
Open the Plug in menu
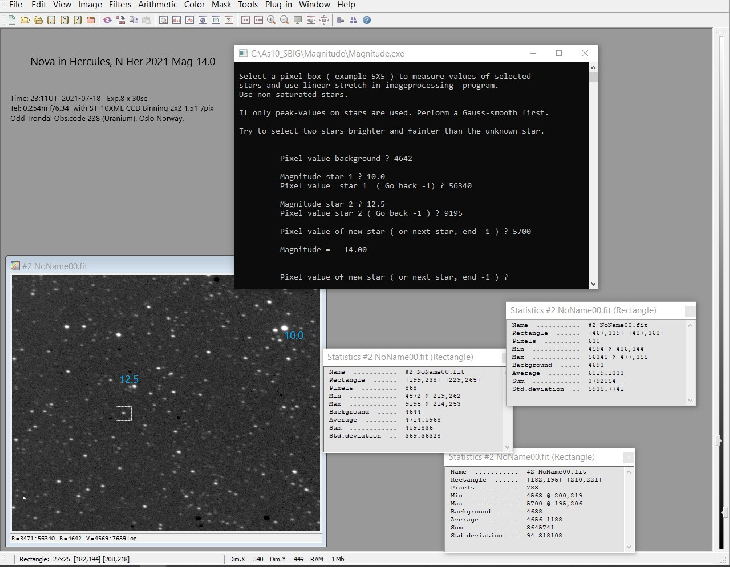(x=279, y=5)
